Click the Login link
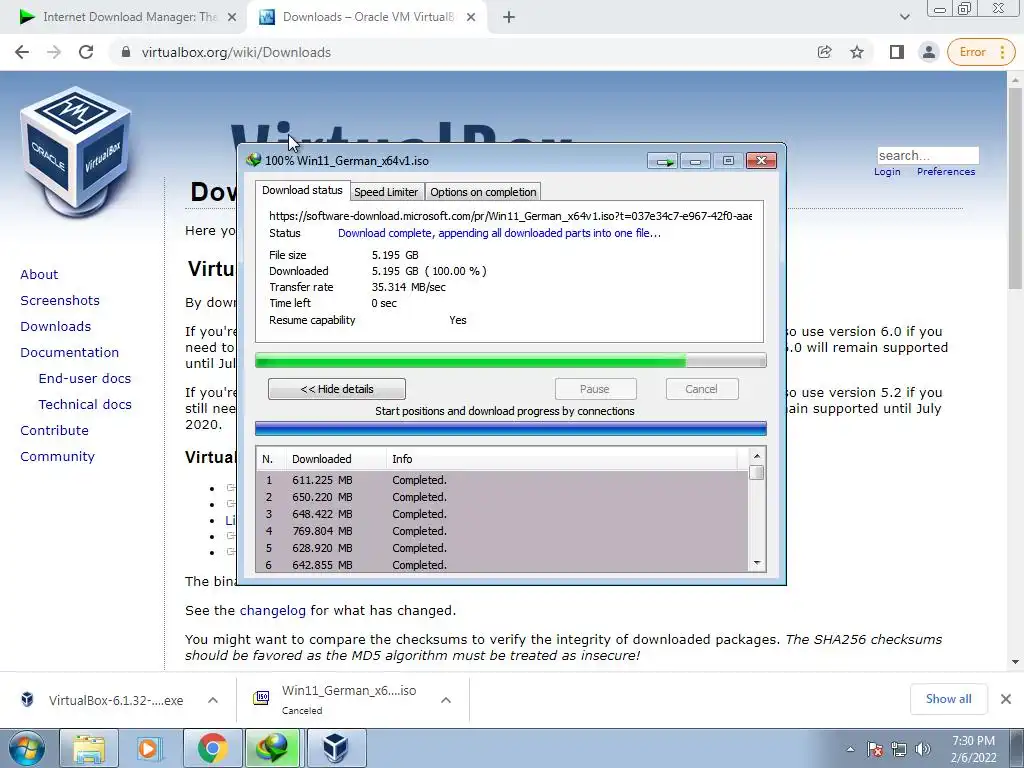1024x768 pixels. 888,172
